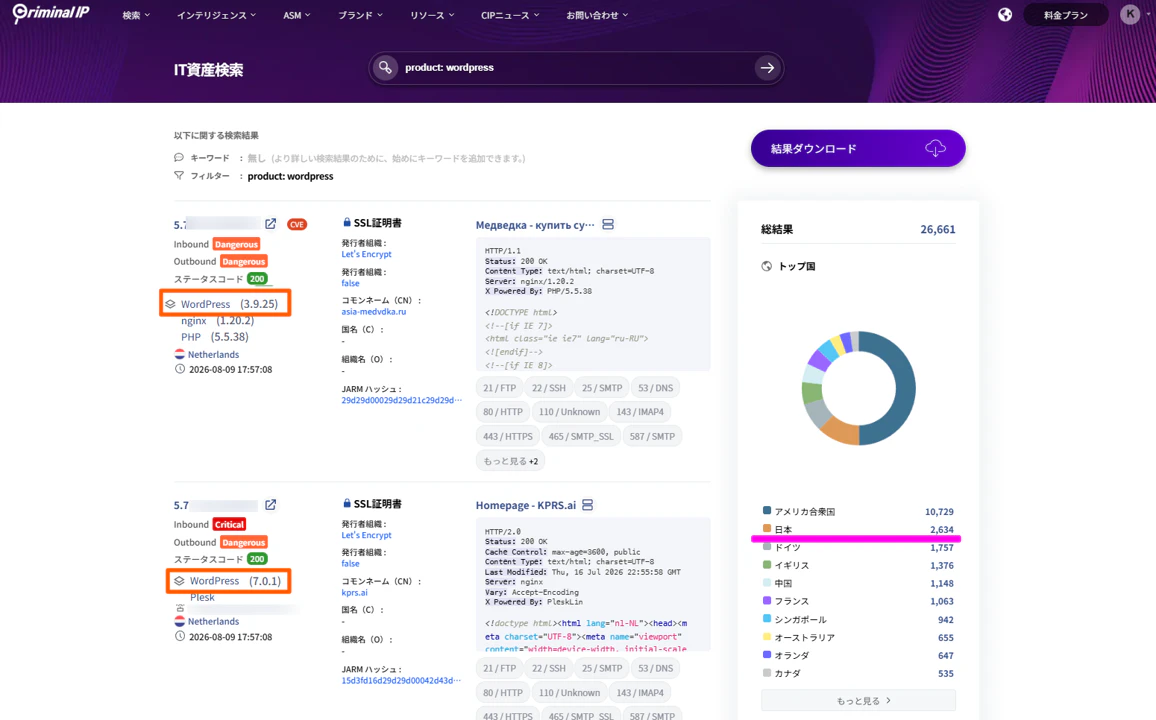Screen dimensions: 1156x720
Task: Open the 検索 dropdown menu
Action: tap(136, 15)
